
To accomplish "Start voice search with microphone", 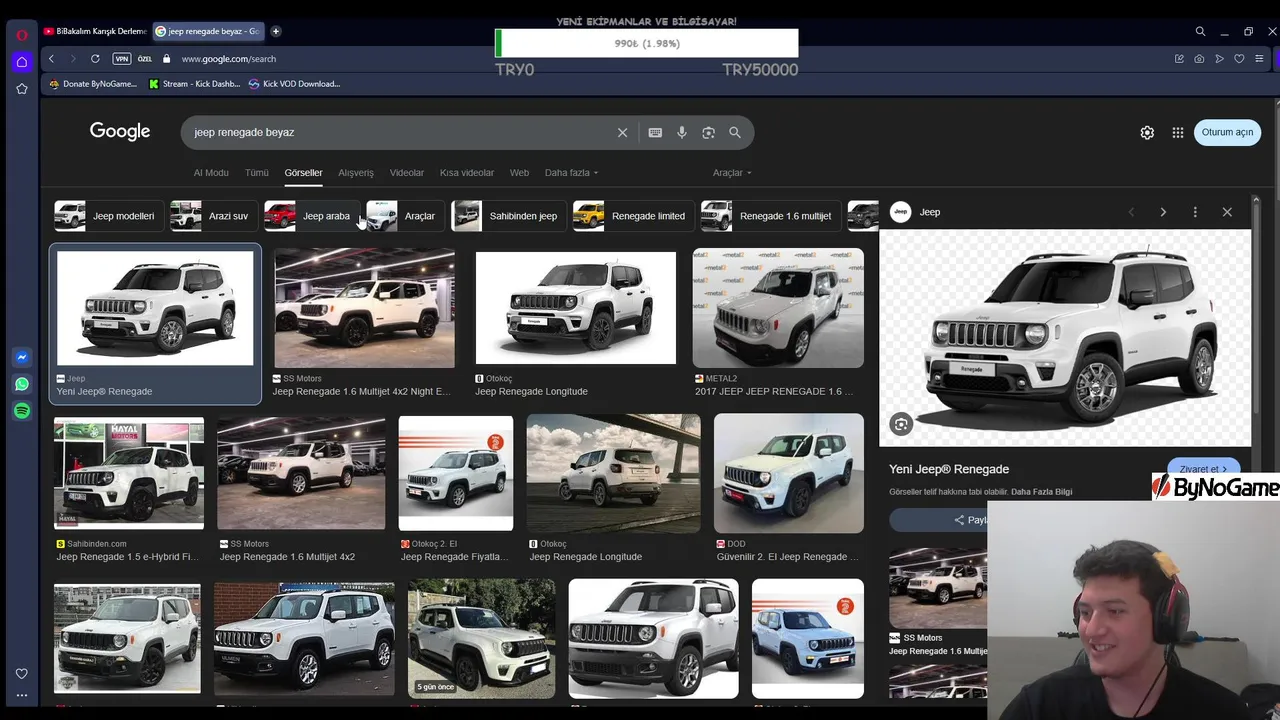I will [682, 132].
